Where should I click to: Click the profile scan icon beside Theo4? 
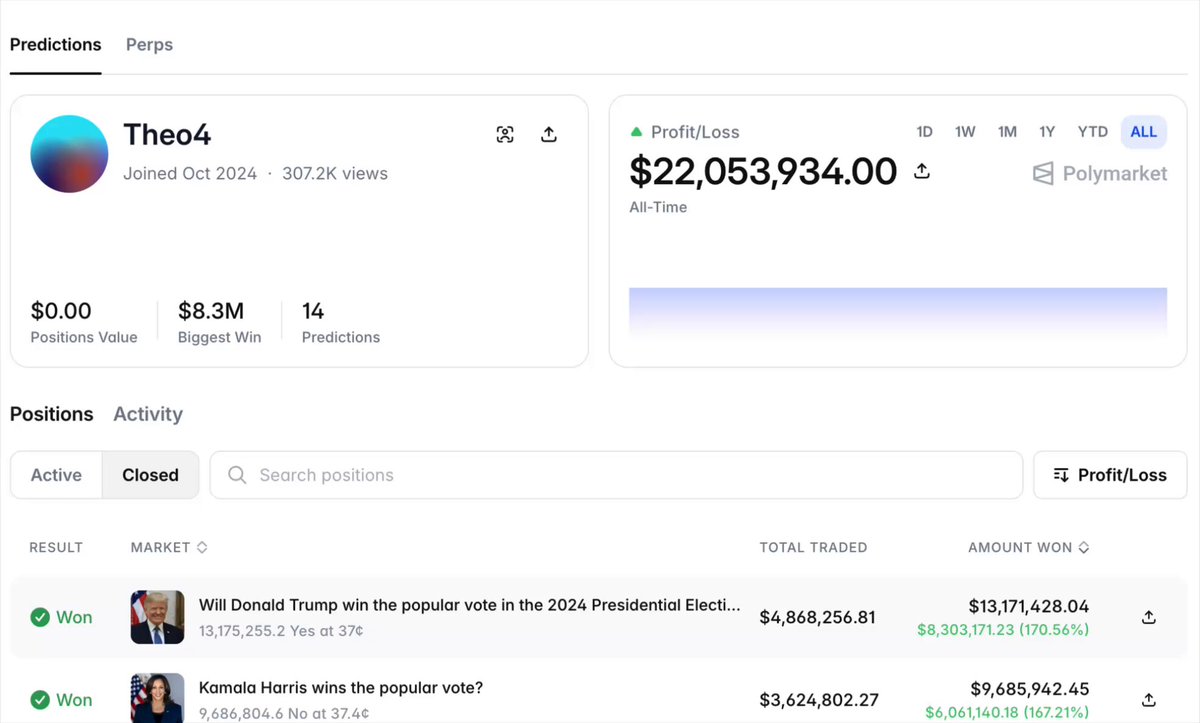[505, 134]
